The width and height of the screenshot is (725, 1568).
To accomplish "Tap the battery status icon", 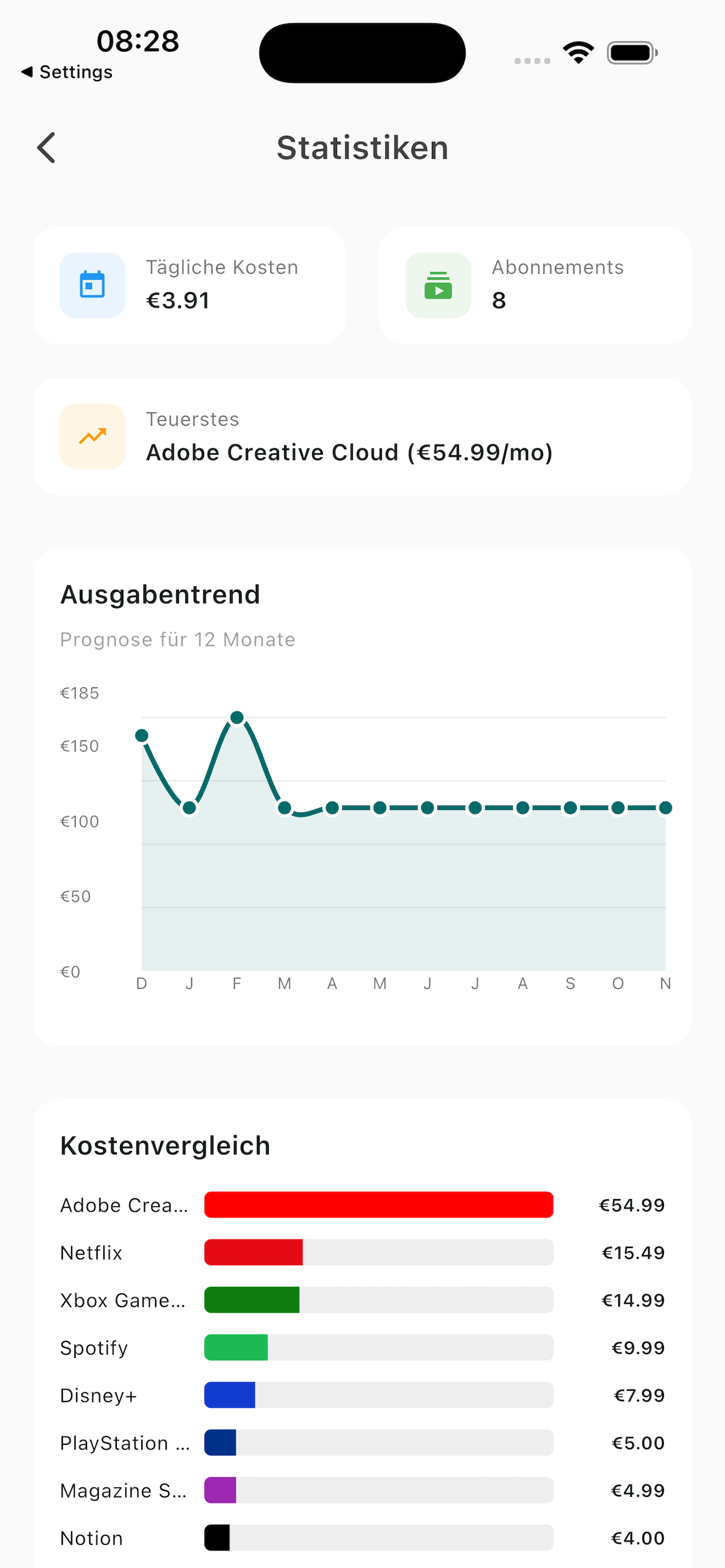I will click(632, 53).
